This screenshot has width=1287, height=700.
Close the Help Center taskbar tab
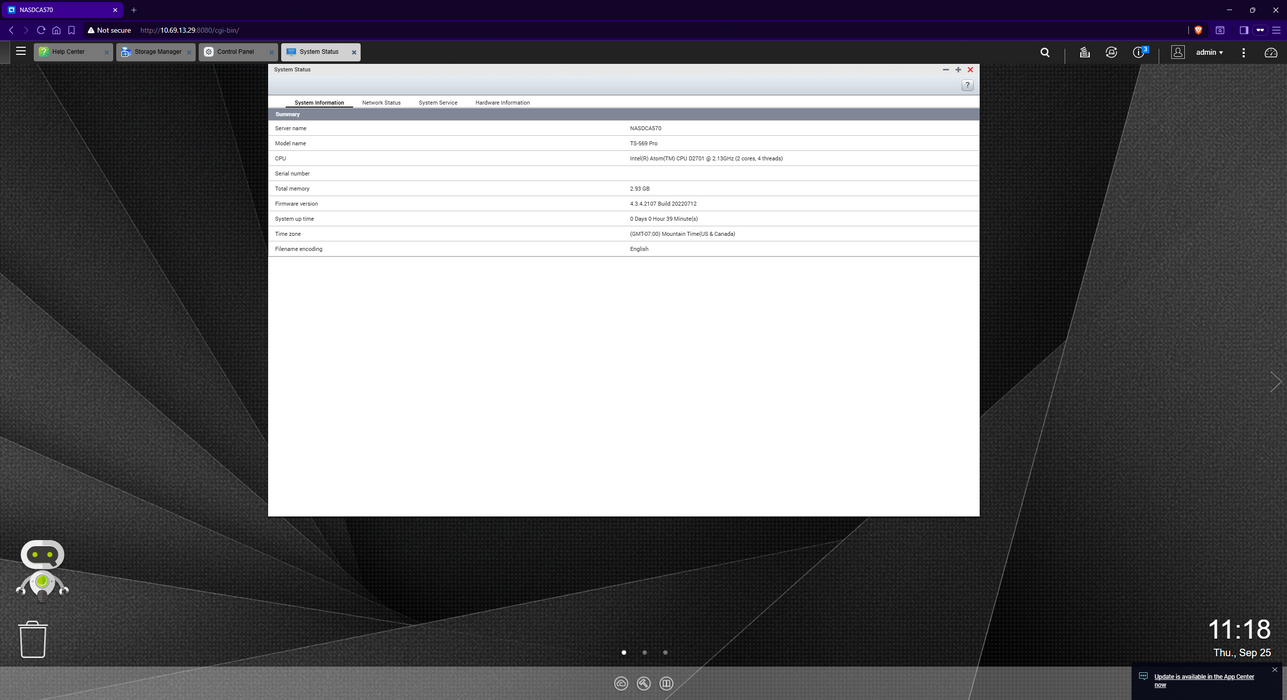pos(107,52)
